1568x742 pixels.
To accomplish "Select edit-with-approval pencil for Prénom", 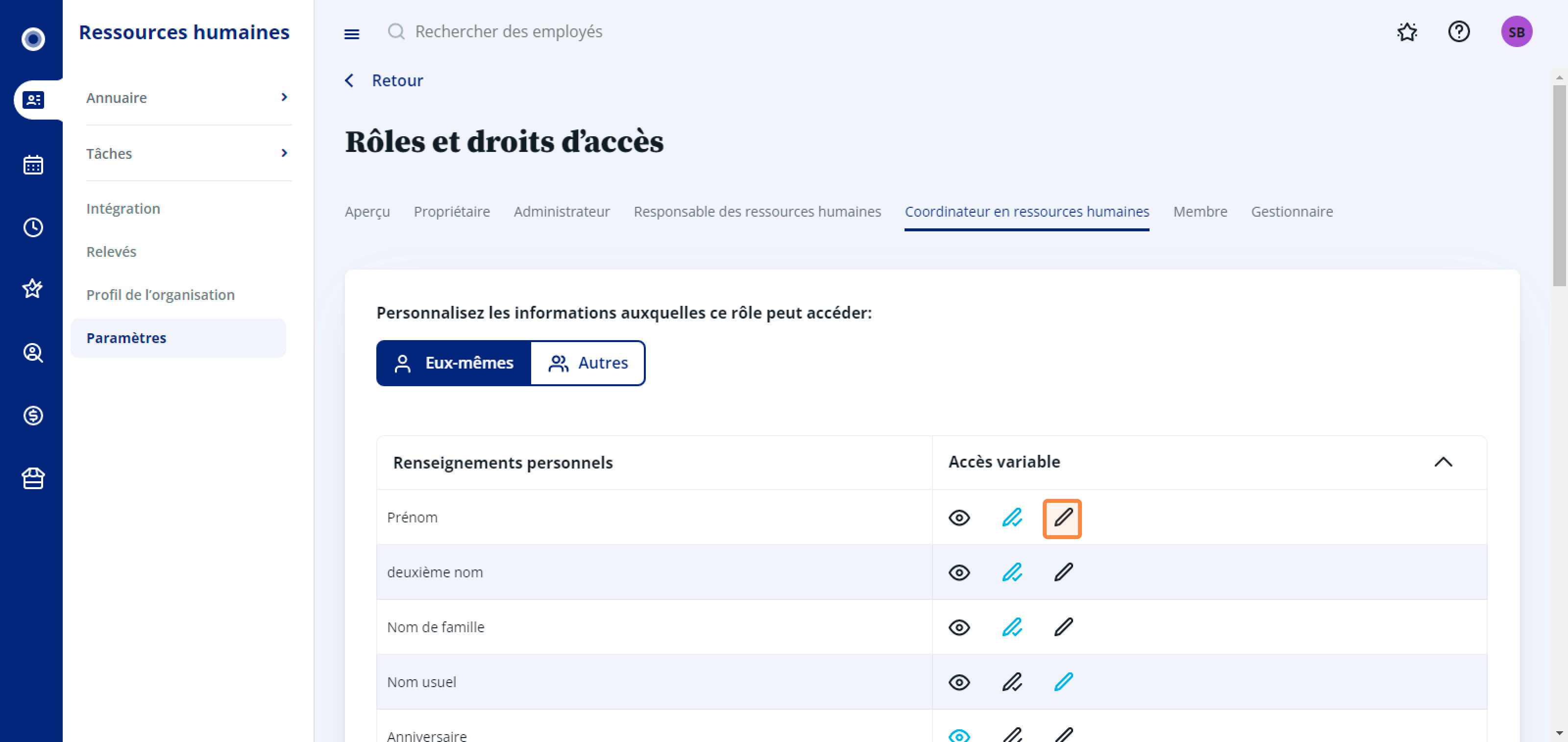I will [x=1012, y=518].
